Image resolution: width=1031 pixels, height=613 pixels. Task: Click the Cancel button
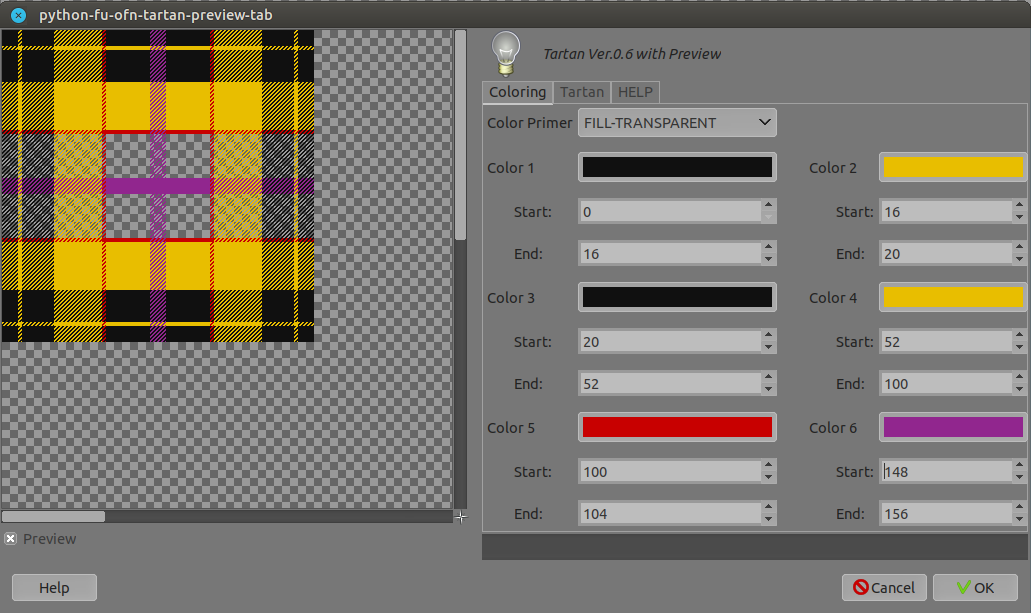click(884, 587)
